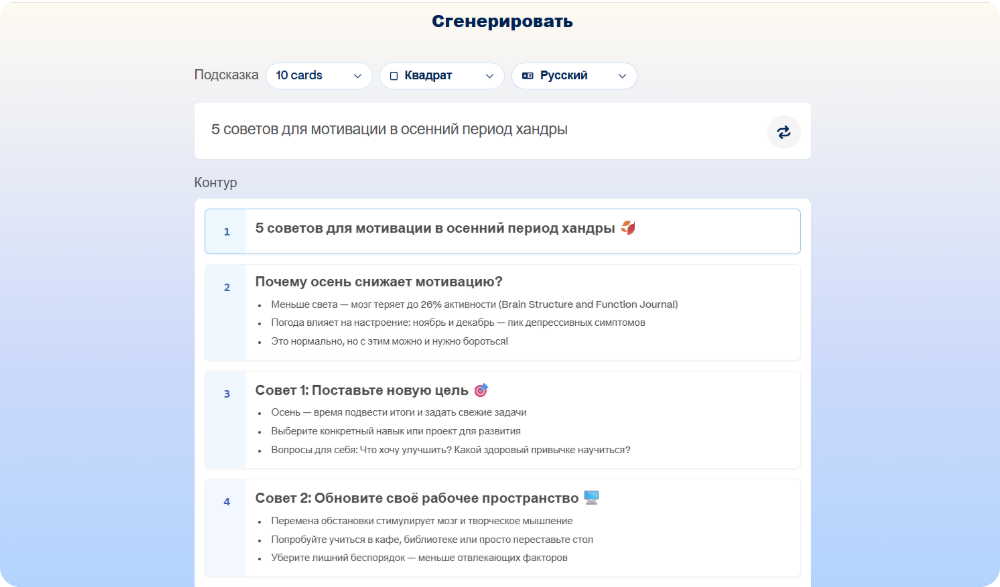Select the card number 2 handle
Screen dimensions: 1000x587
point(226,288)
